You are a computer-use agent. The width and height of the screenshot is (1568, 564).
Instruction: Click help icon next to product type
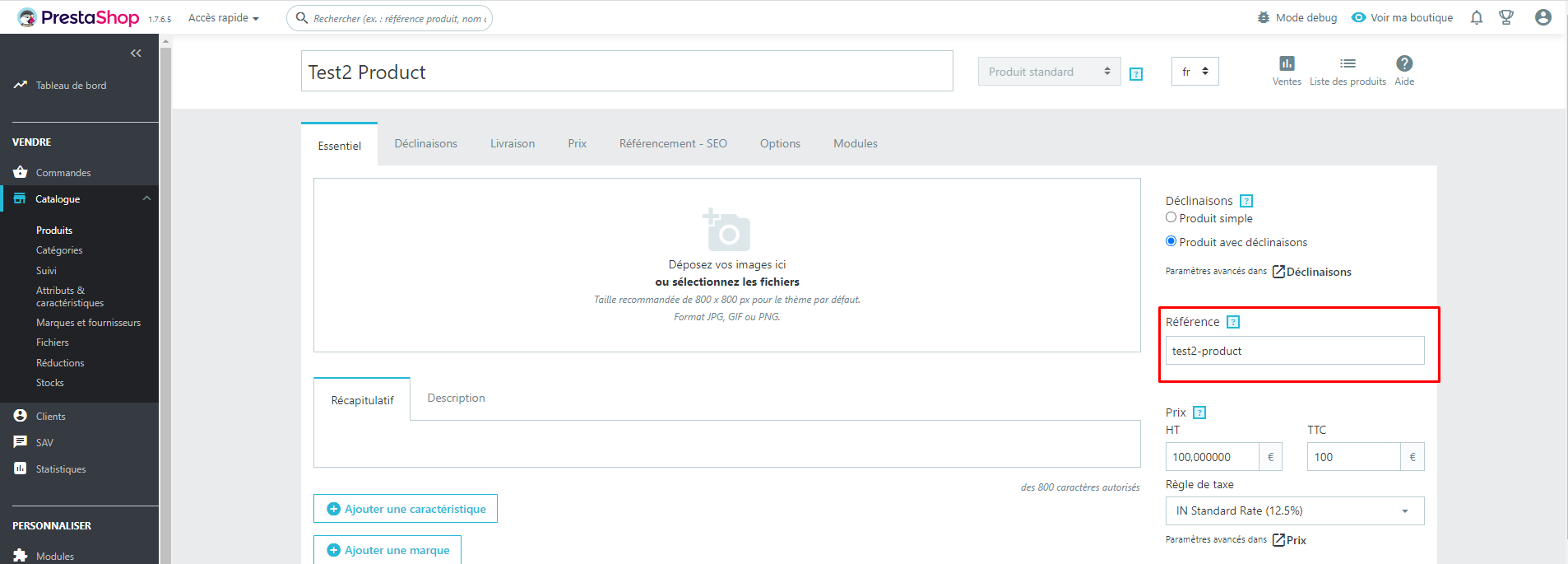tap(1136, 74)
